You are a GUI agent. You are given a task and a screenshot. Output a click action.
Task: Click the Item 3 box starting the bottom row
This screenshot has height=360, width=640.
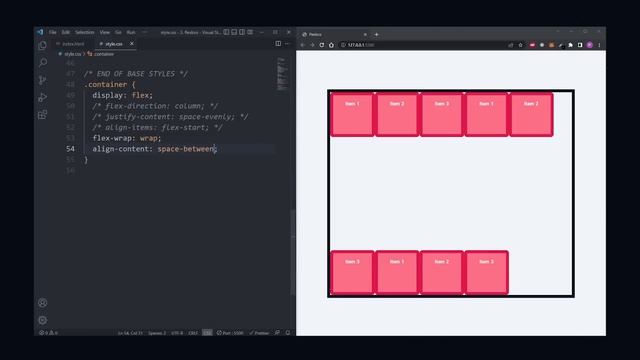[x=352, y=272]
